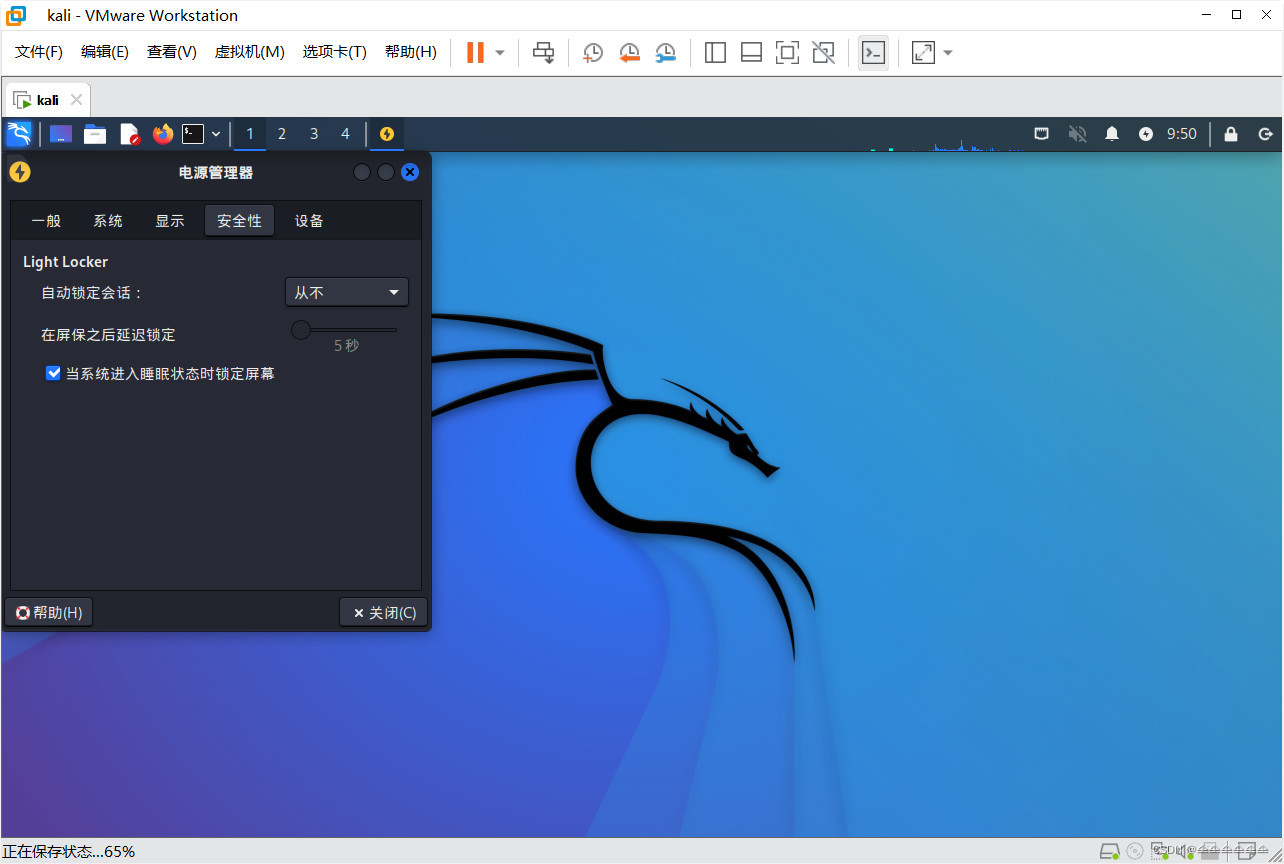Image resolution: width=1284 pixels, height=864 pixels.
Task: Open the 文件(F) menu
Action: point(39,52)
